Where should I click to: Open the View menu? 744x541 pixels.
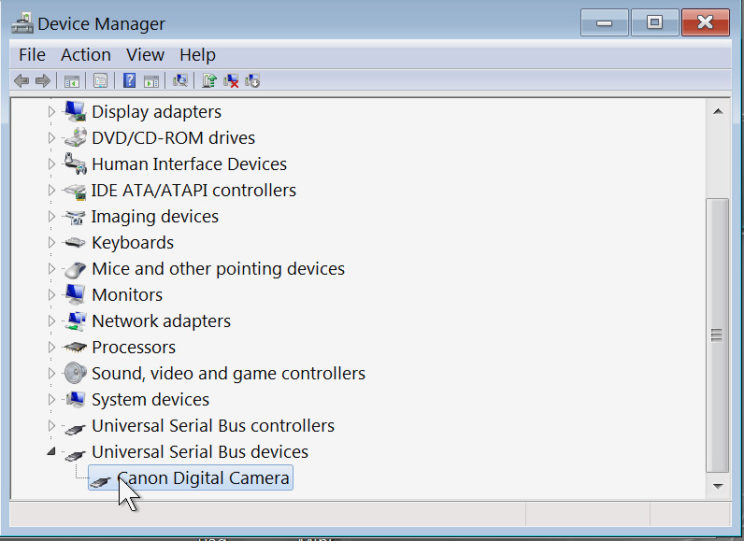coord(145,55)
